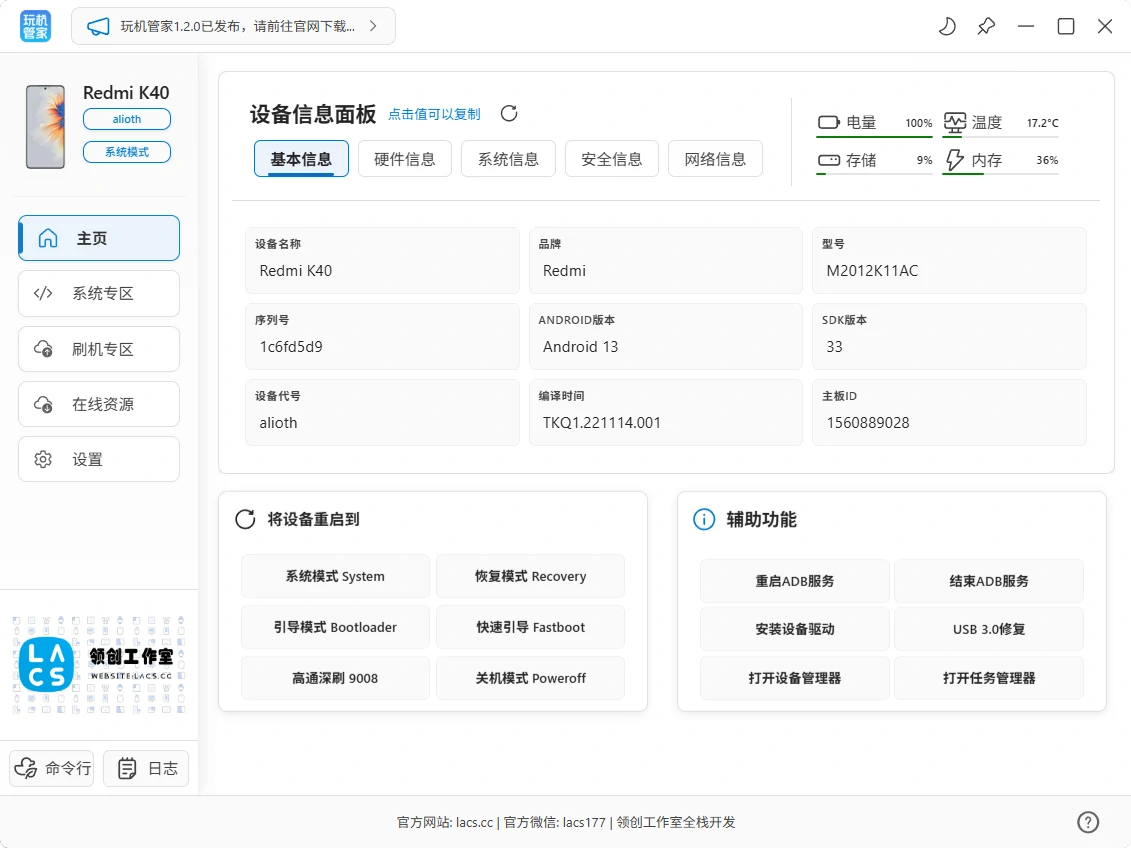Pin the window using the pin icon

coord(986,26)
